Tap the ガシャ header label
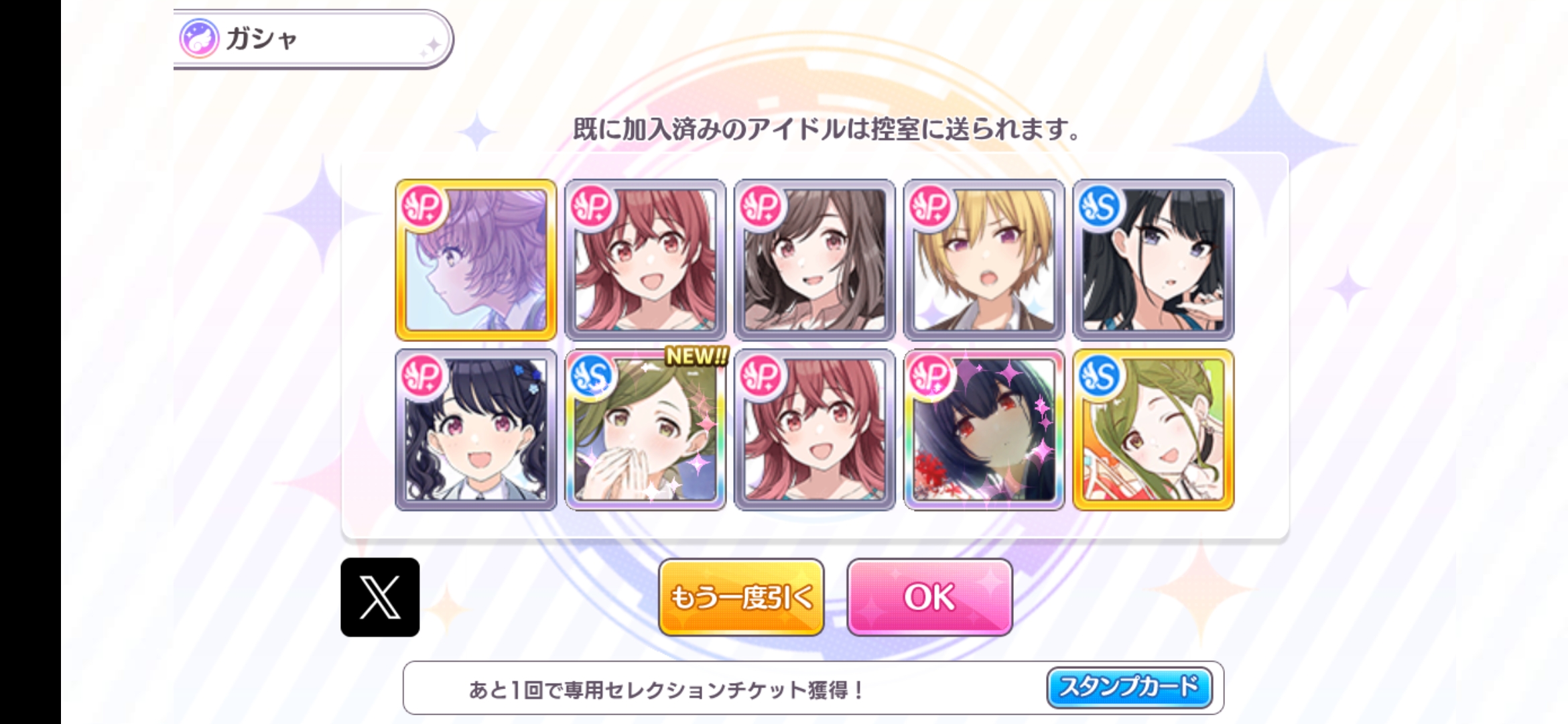 [261, 38]
